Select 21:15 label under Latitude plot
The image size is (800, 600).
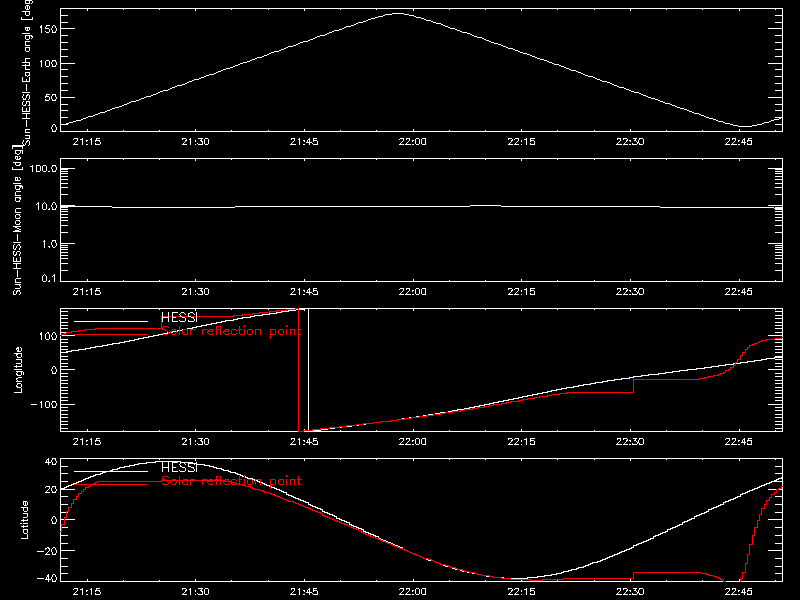[x=87, y=591]
